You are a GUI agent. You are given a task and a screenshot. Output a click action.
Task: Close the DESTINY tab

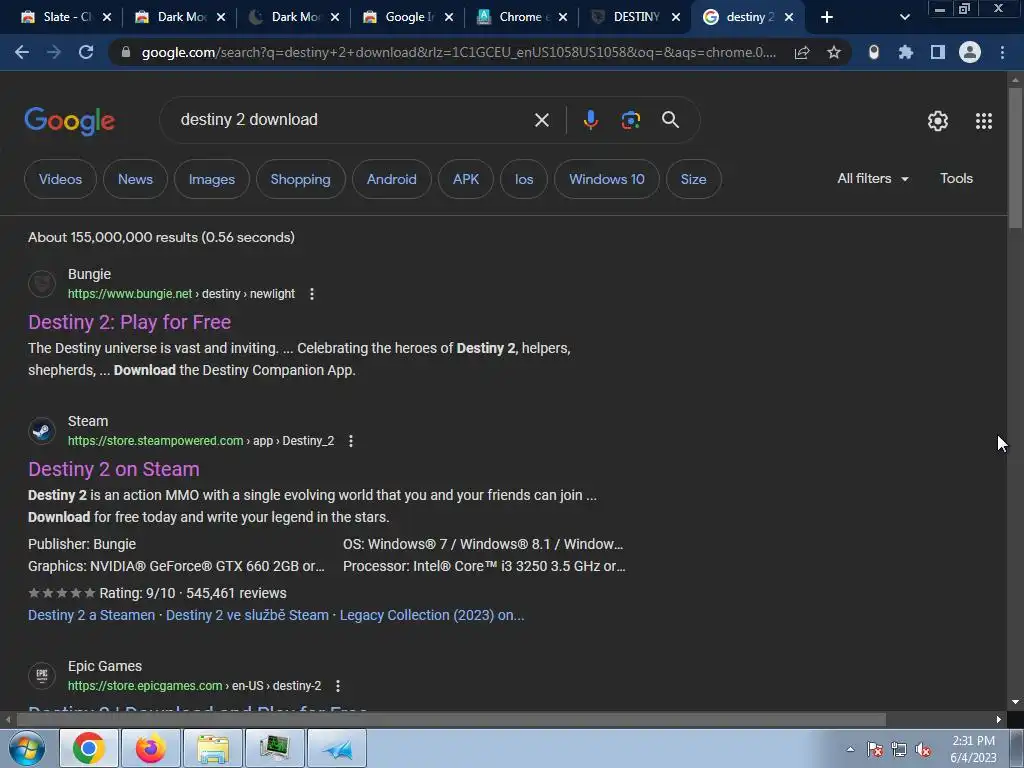click(x=677, y=17)
